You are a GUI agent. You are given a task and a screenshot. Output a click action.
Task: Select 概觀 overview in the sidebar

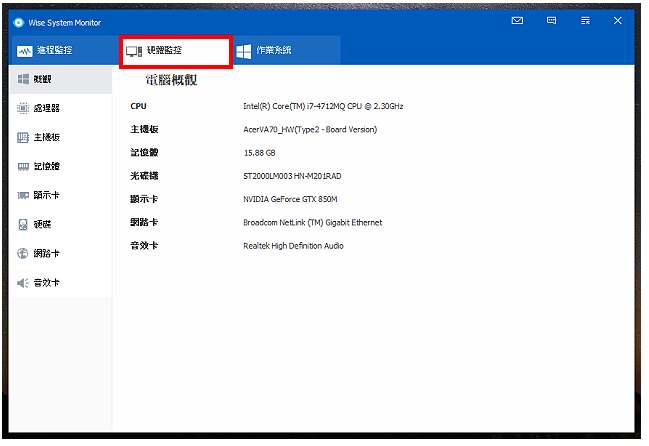tap(60, 79)
